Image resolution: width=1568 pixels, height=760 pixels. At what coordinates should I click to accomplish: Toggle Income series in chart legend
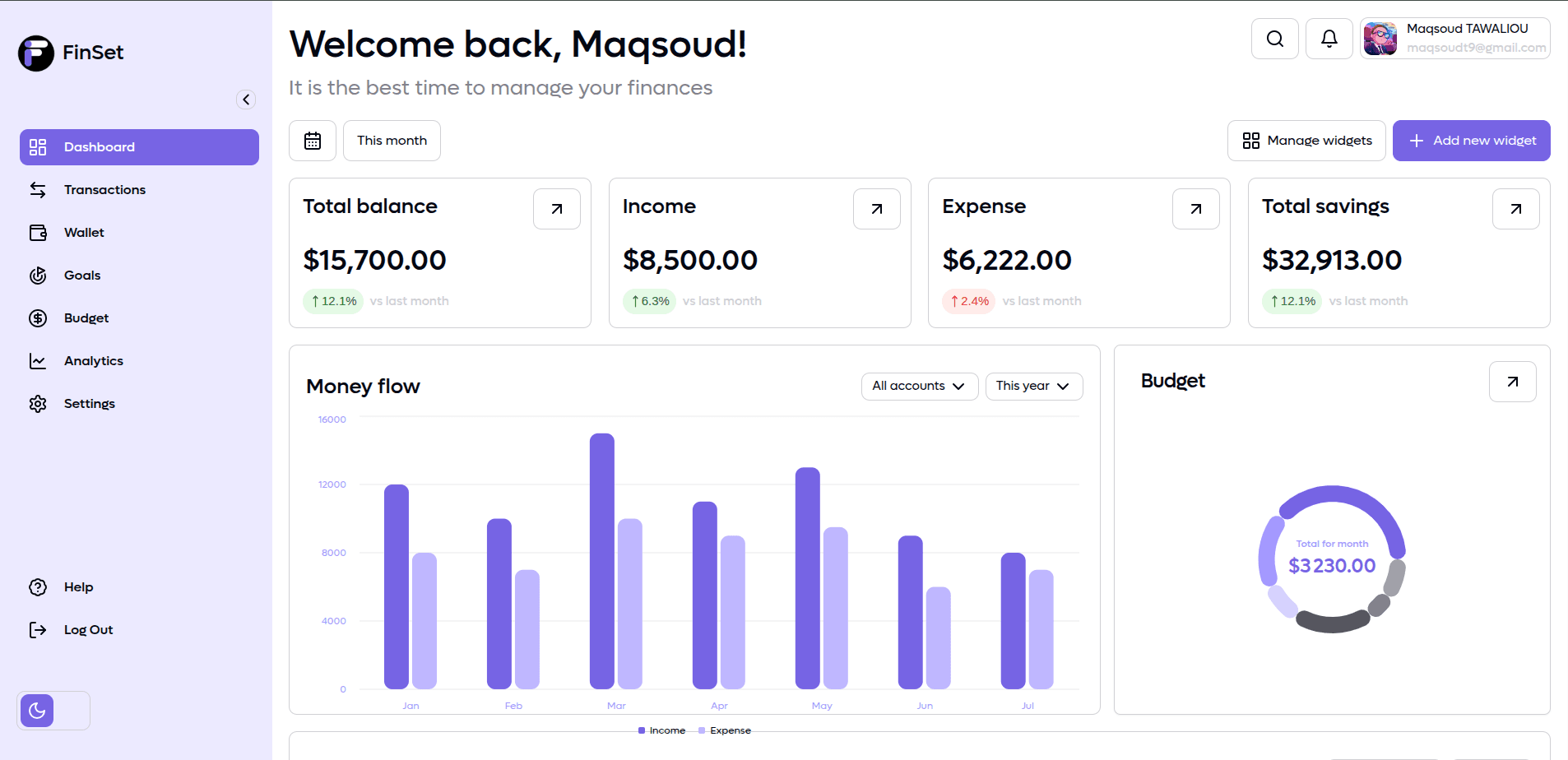click(662, 730)
